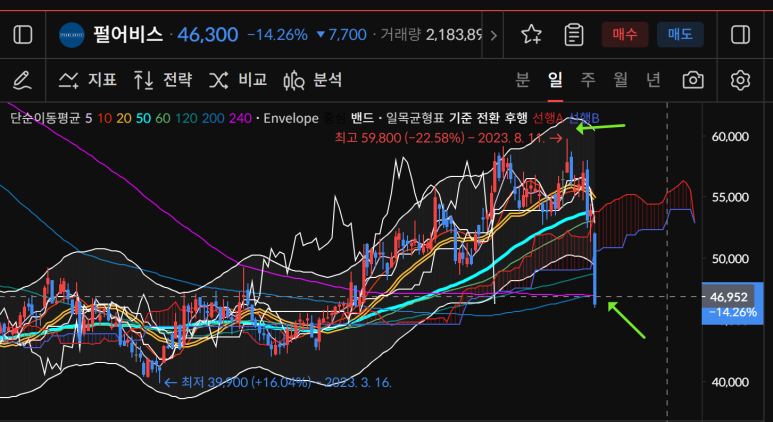Click the 펄어비스 stock name
Viewport: 773px width, 422px height.
click(x=128, y=35)
